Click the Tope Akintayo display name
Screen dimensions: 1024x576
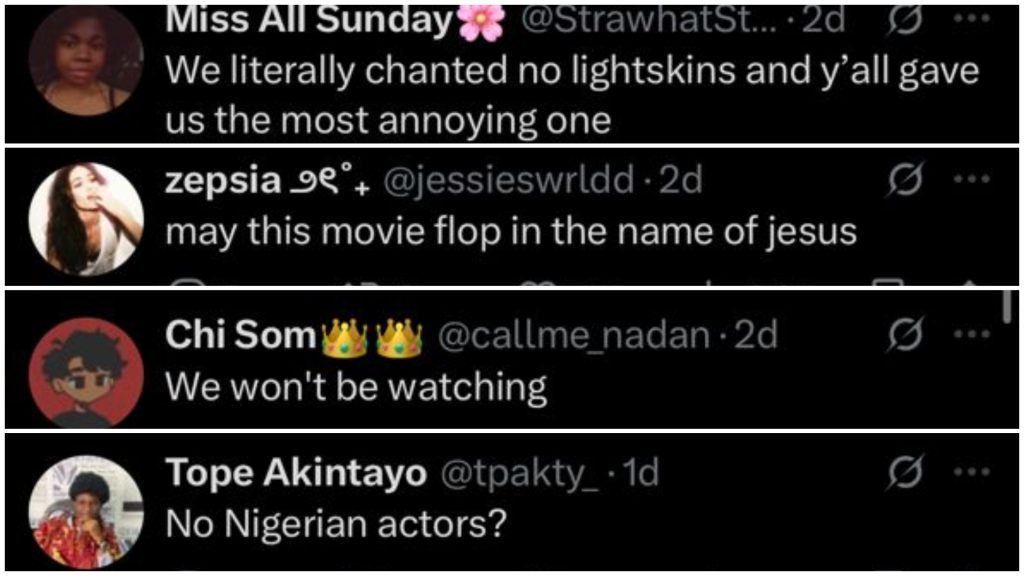295,473
